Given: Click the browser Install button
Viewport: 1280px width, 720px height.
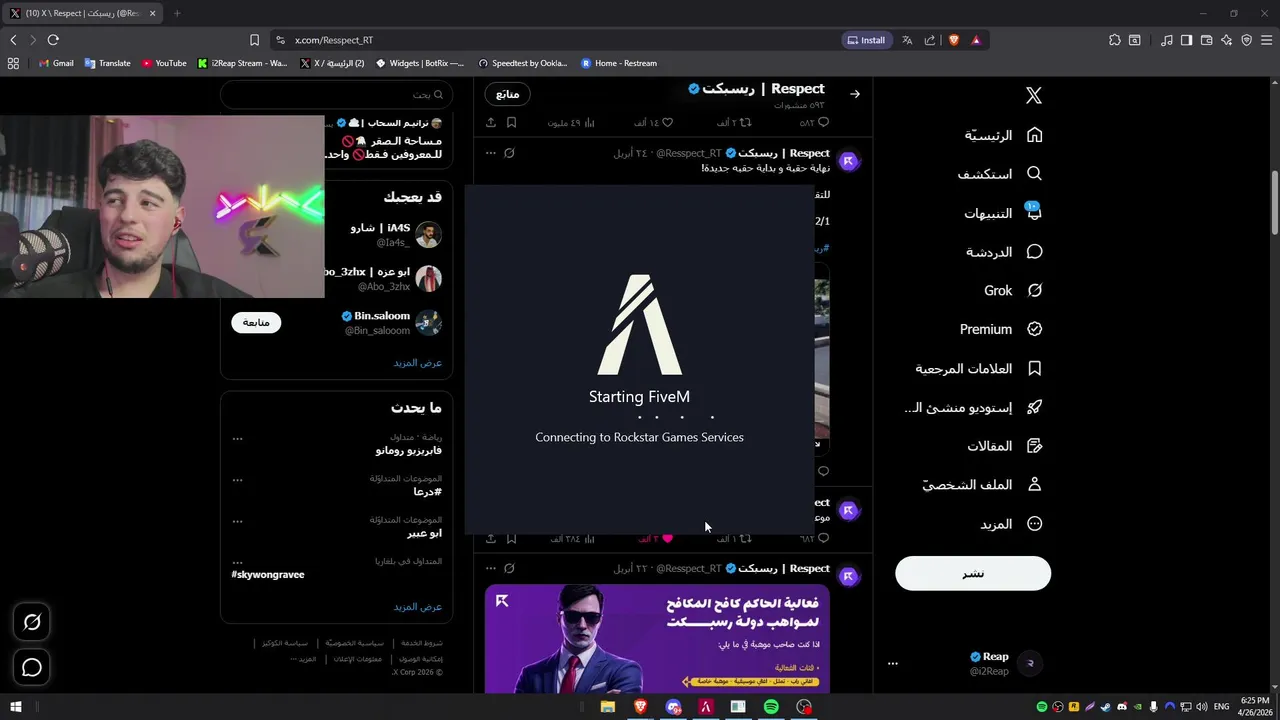Looking at the screenshot, I should coord(866,40).
